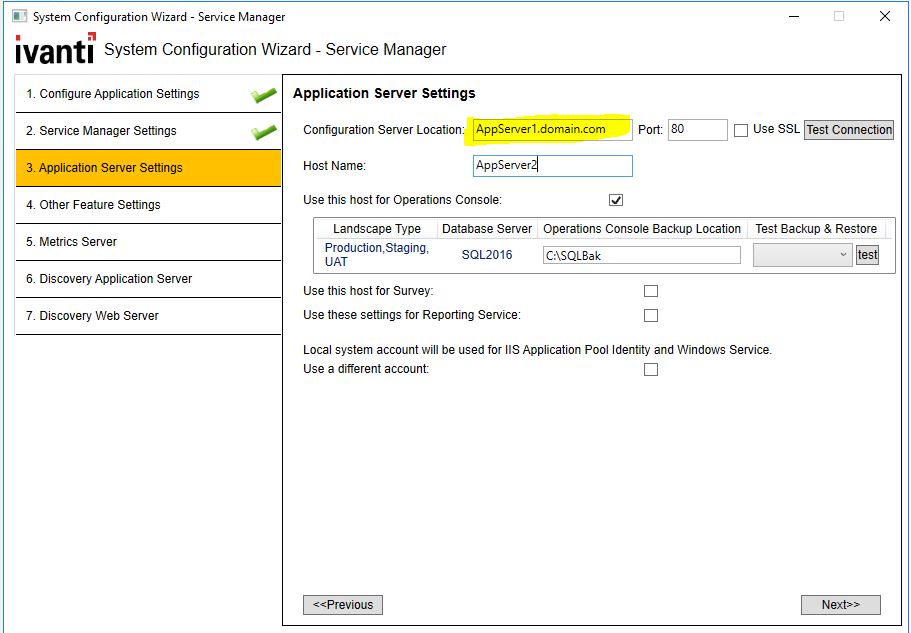Image resolution: width=911 pixels, height=633 pixels.
Task: Uncheck Use this host for Operations Console
Action: coord(616,200)
